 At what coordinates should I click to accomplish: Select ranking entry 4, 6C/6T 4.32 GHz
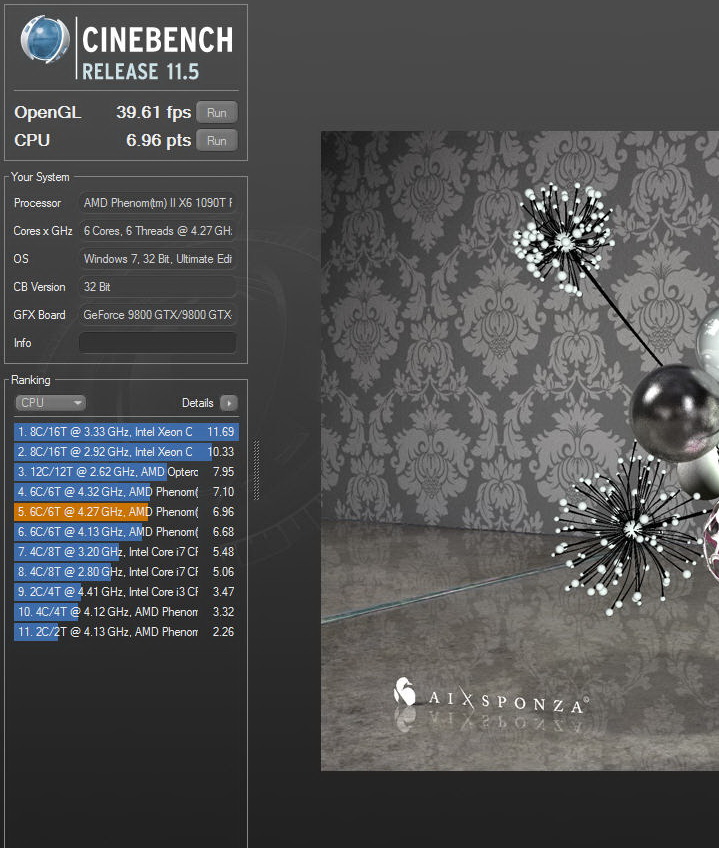(x=126, y=492)
